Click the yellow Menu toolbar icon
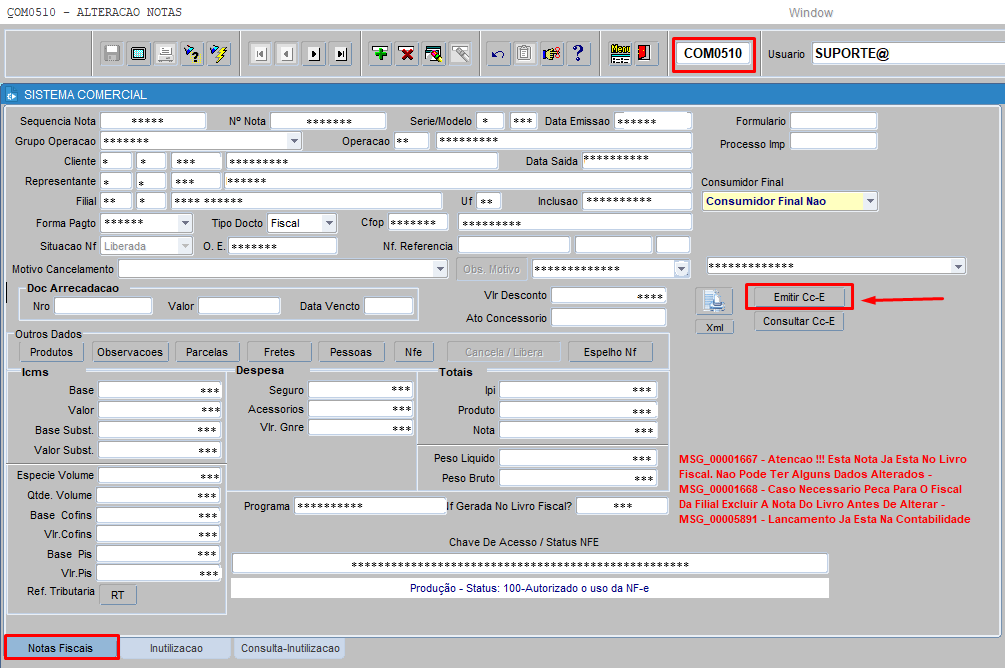Screen dimensions: 1005x668 620,54
